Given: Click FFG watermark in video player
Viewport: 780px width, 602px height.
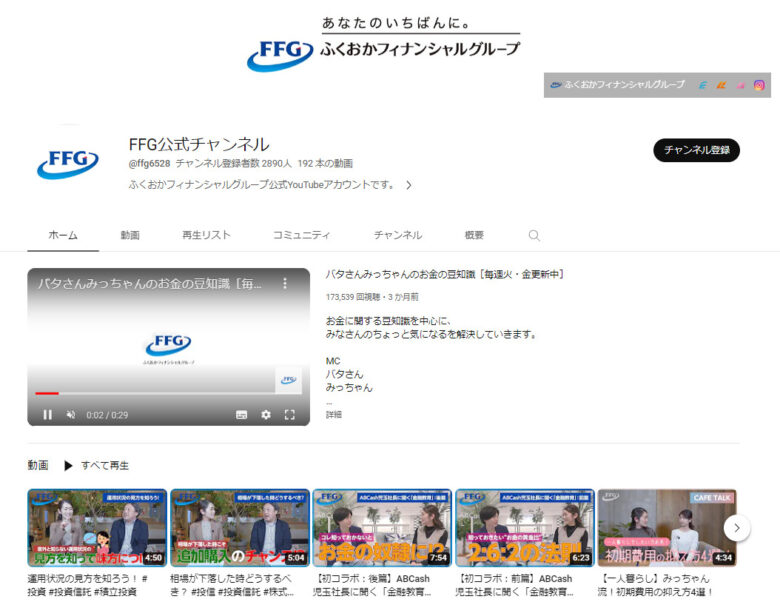Looking at the screenshot, I should 289,380.
